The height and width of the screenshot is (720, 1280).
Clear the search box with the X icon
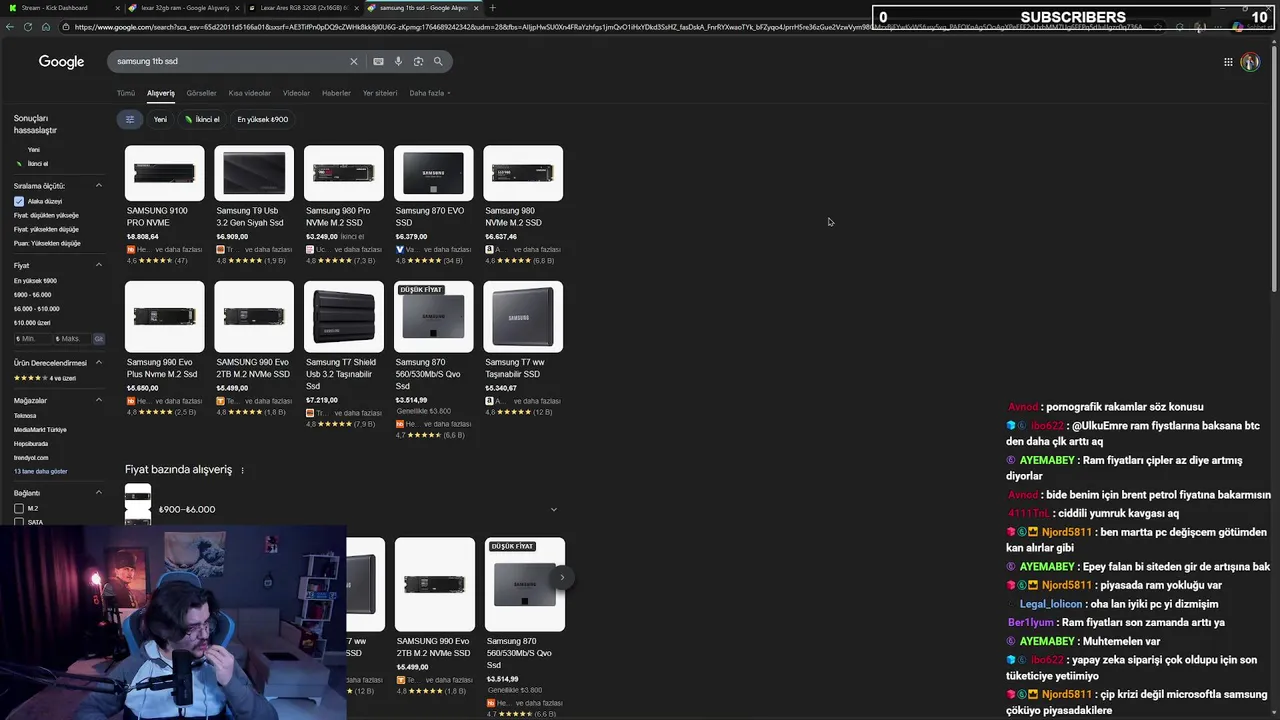click(x=353, y=61)
